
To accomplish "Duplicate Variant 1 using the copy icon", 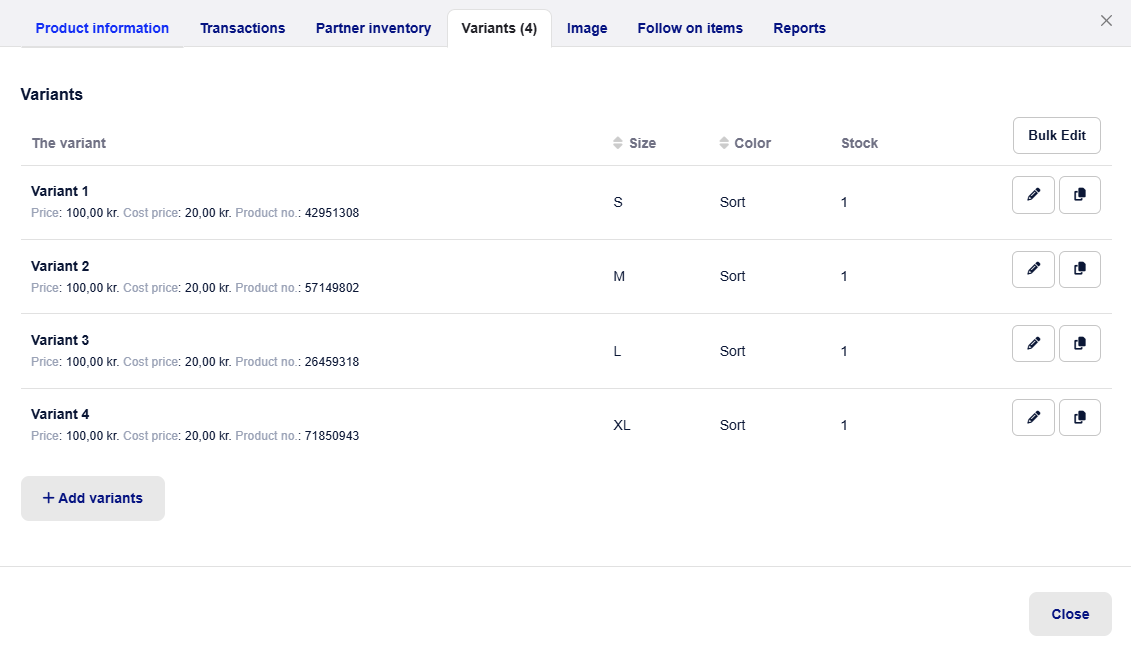I will pyautogui.click(x=1079, y=195).
